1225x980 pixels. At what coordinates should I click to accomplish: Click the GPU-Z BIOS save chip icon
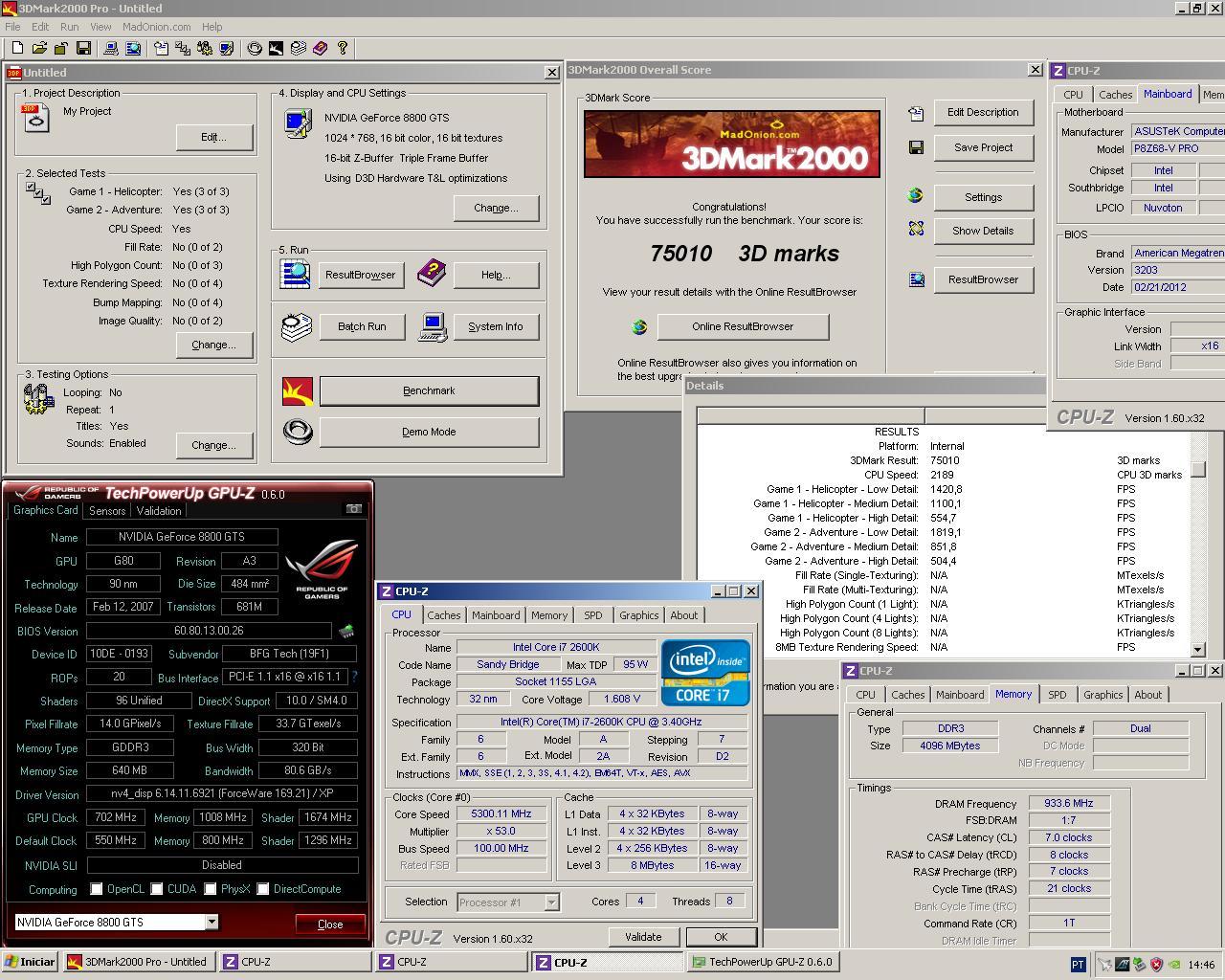pyautogui.click(x=346, y=631)
